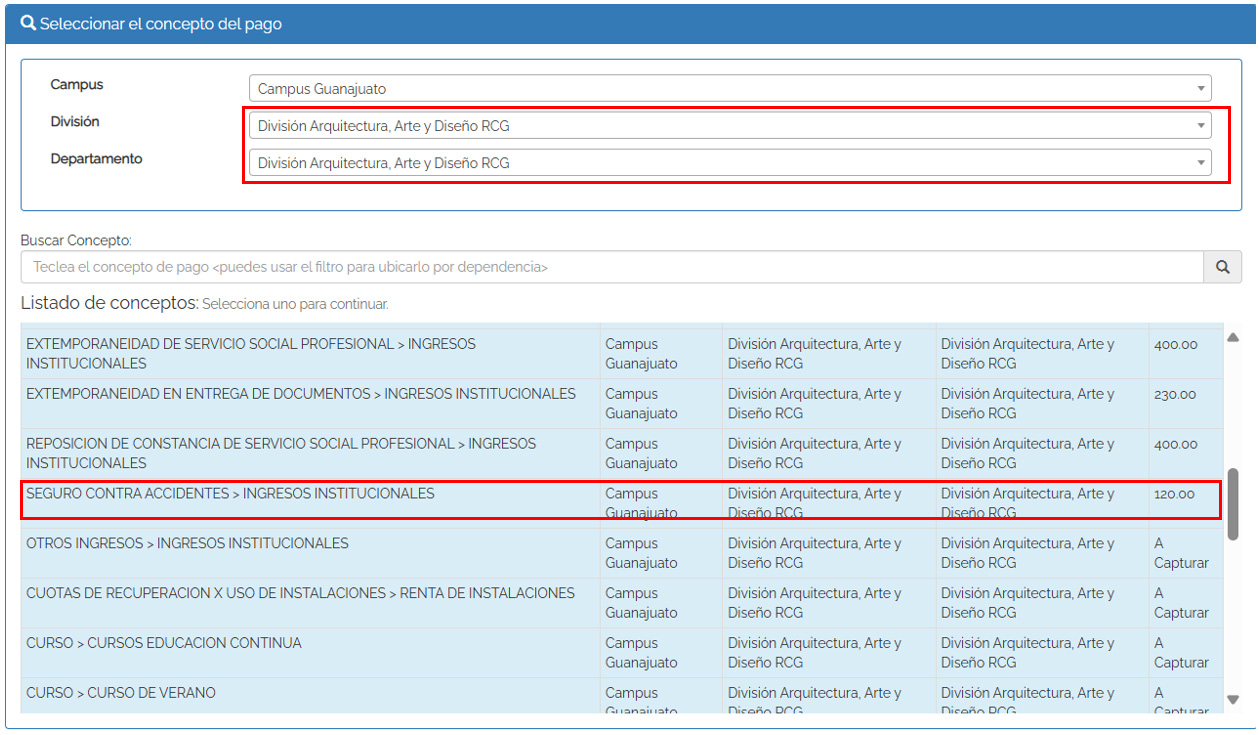Screen dimensions: 1259x735
Task: Click the magnifier icon in the header title
Action: 28,23
